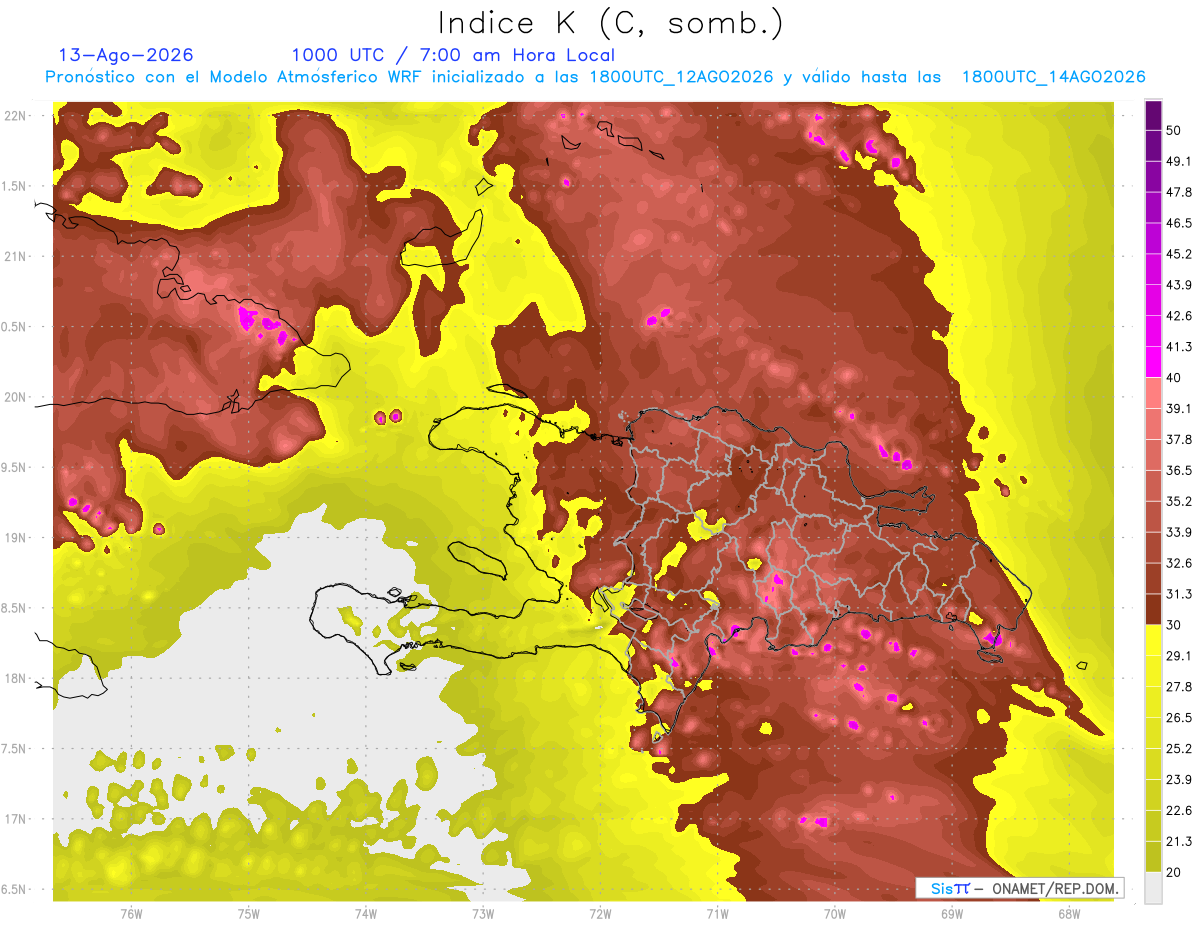
Task: Click the "71W" longitude label
Action: click(x=717, y=913)
